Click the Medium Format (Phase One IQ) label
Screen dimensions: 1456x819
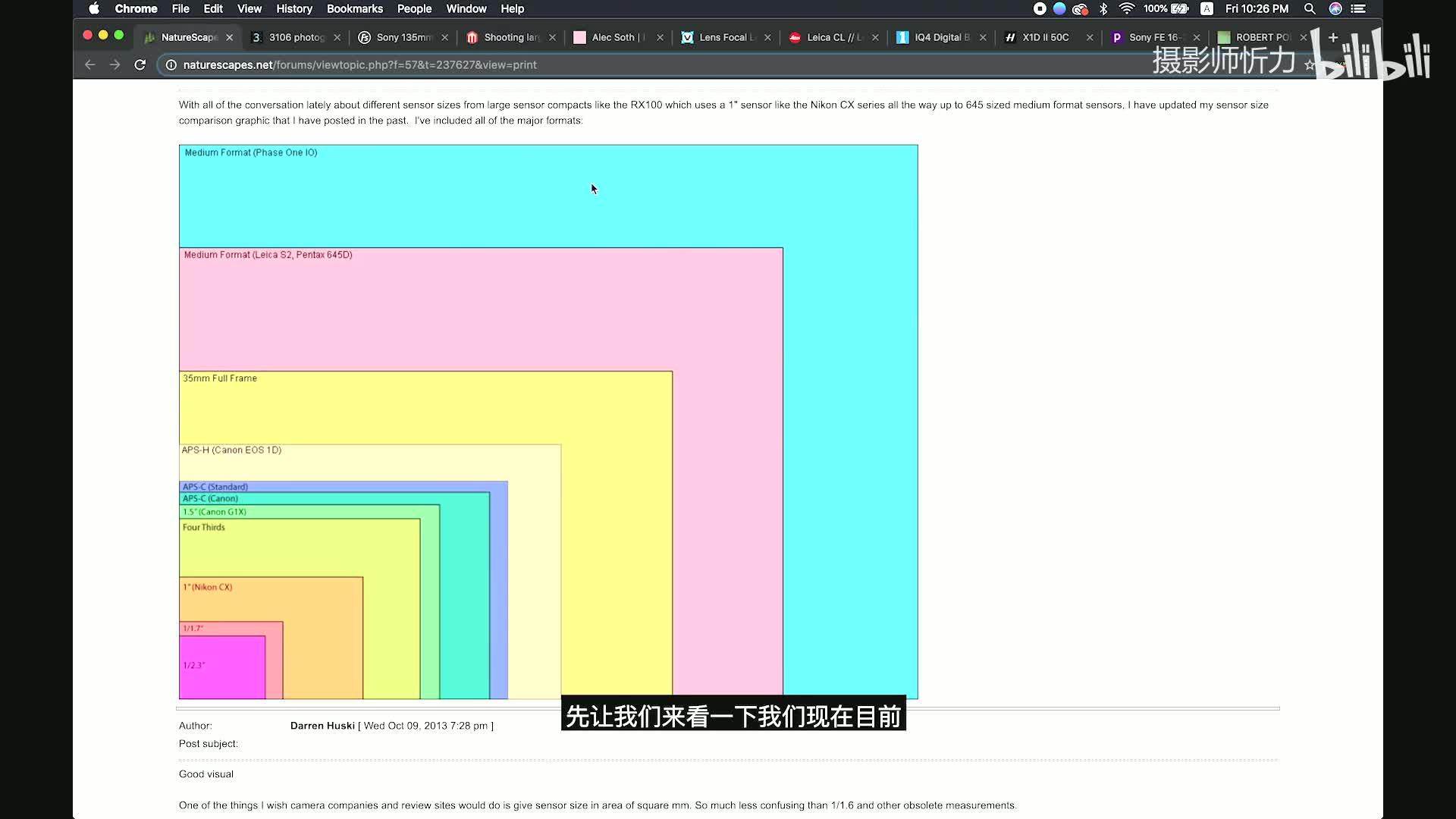(x=251, y=152)
